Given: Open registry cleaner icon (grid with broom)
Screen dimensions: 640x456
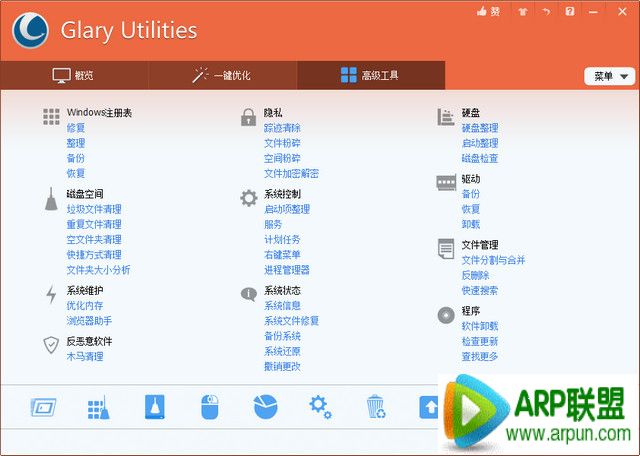Looking at the screenshot, I should 99,407.
